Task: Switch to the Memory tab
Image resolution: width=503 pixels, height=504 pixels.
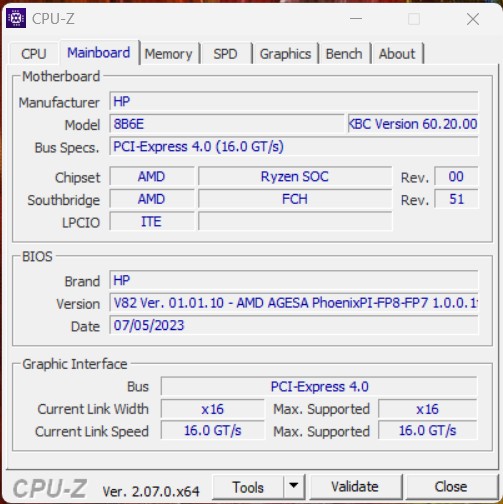Action: coord(168,54)
